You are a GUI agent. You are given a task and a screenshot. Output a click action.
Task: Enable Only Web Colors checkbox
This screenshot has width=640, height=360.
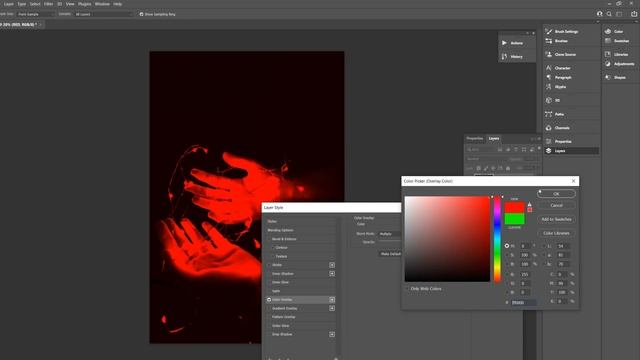[407, 289]
